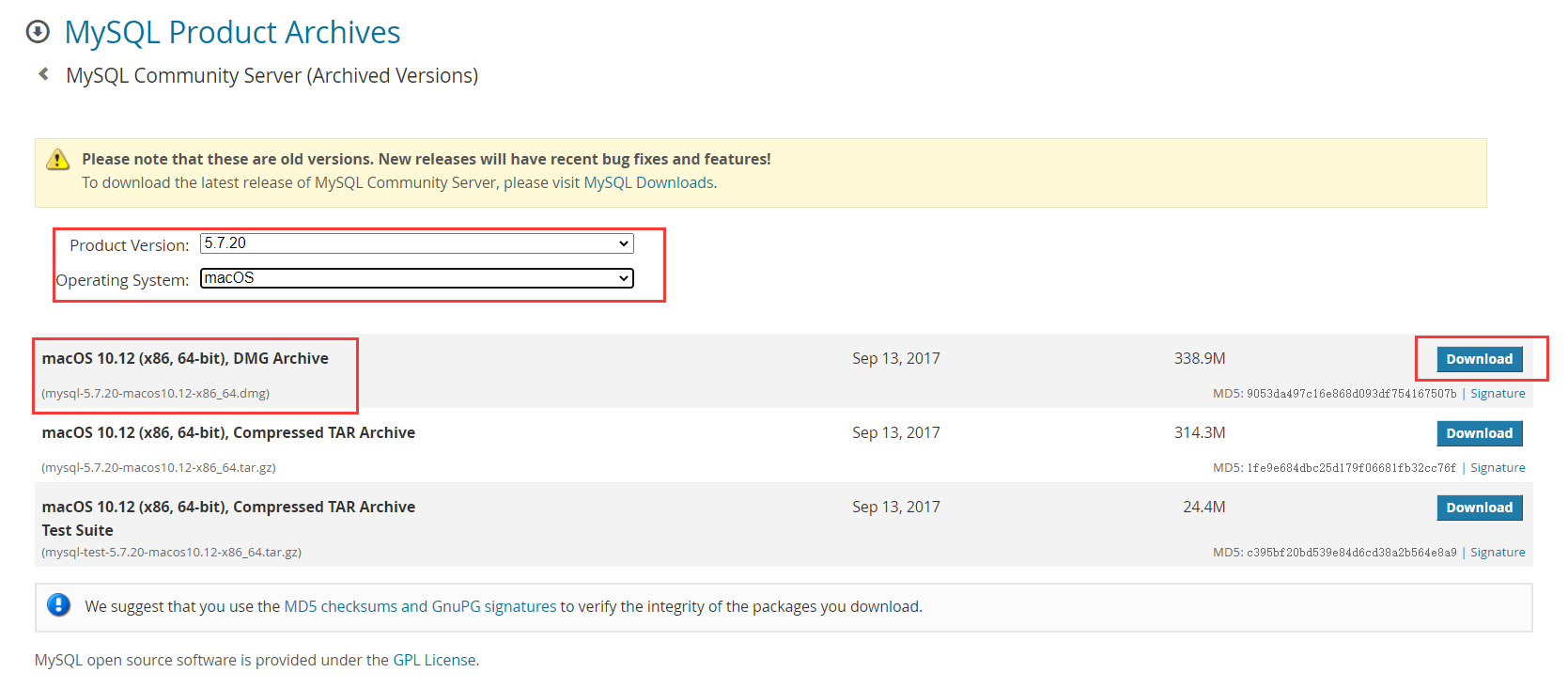Go back using the left arrow icon
1568x688 pixels.
tap(43, 73)
